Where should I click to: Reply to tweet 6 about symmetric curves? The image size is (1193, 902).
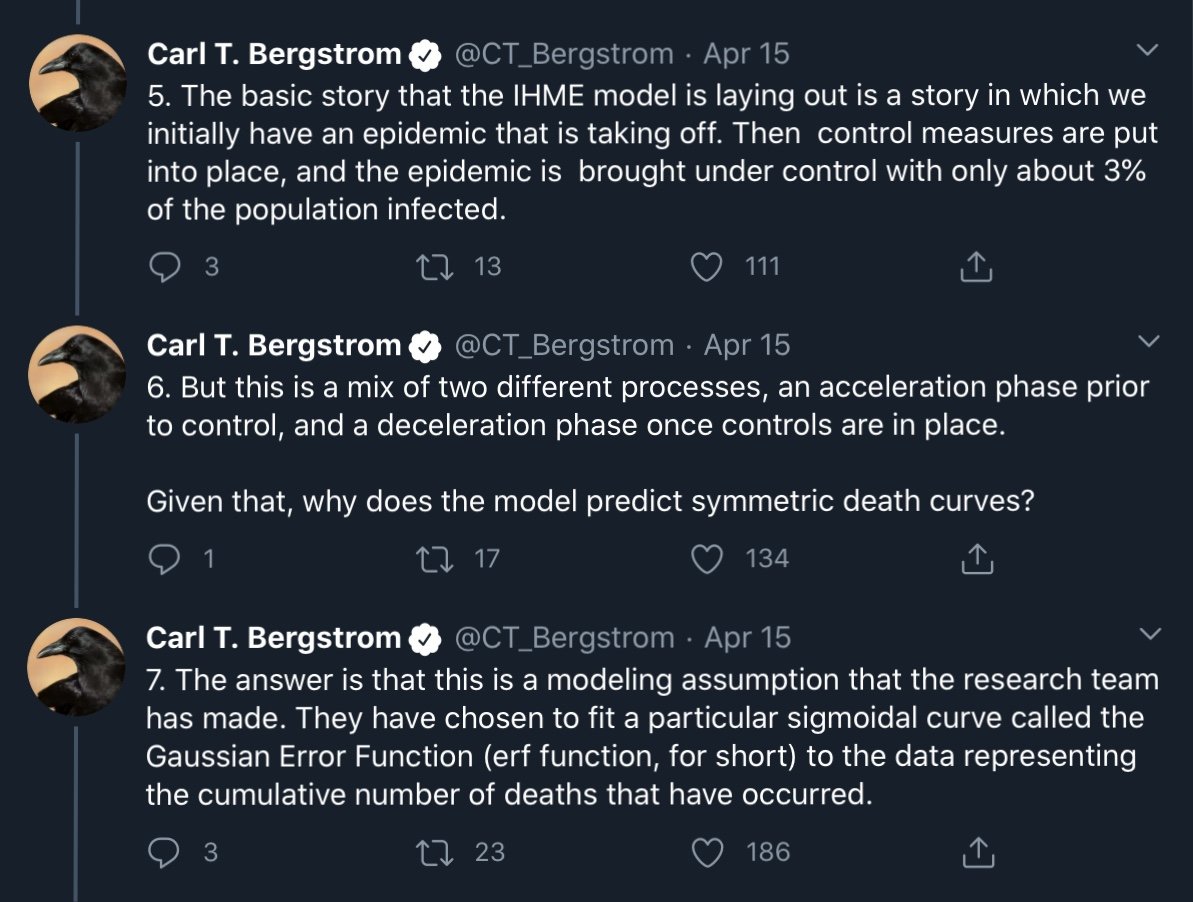click(164, 559)
